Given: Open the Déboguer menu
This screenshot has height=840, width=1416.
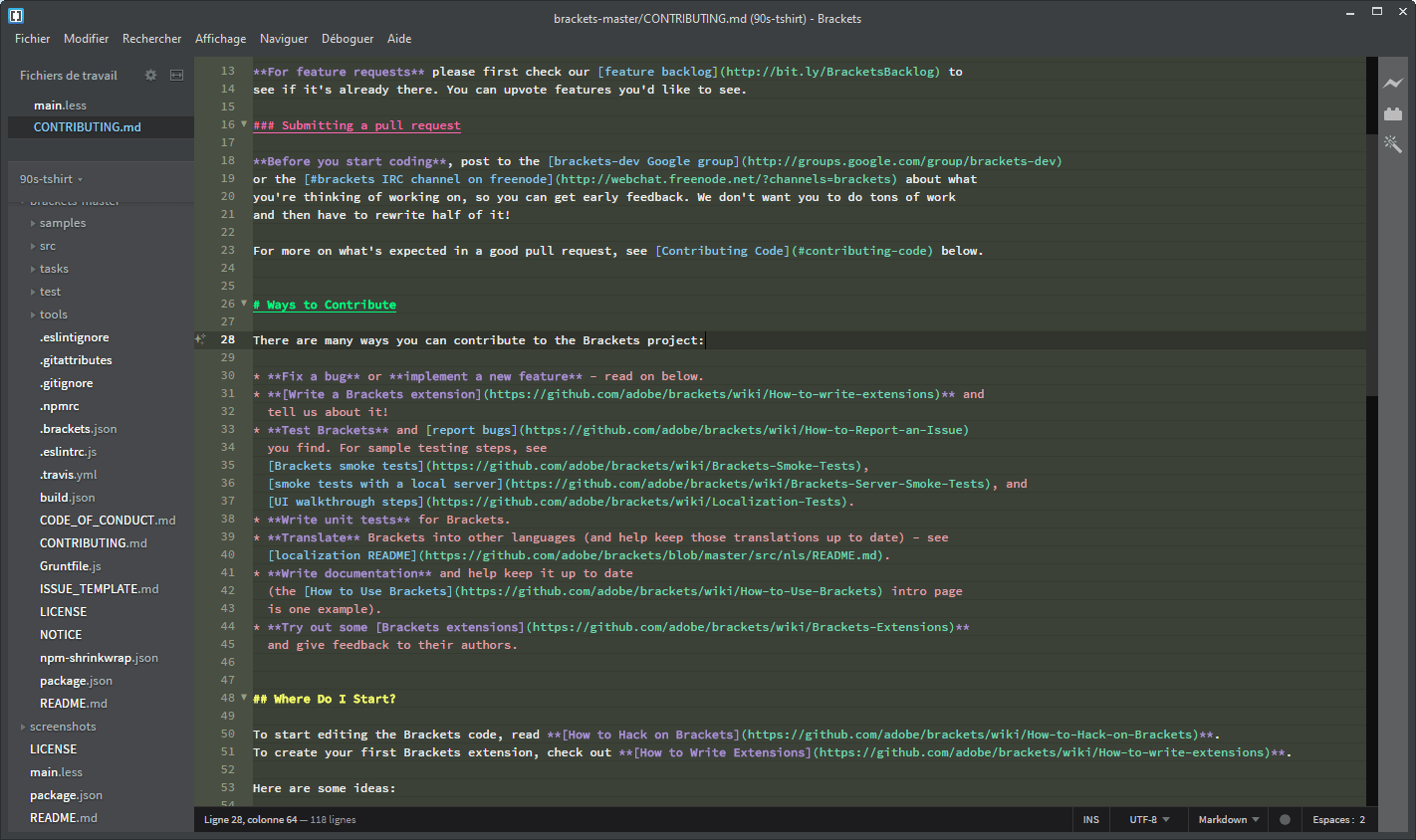Looking at the screenshot, I should coord(347,39).
